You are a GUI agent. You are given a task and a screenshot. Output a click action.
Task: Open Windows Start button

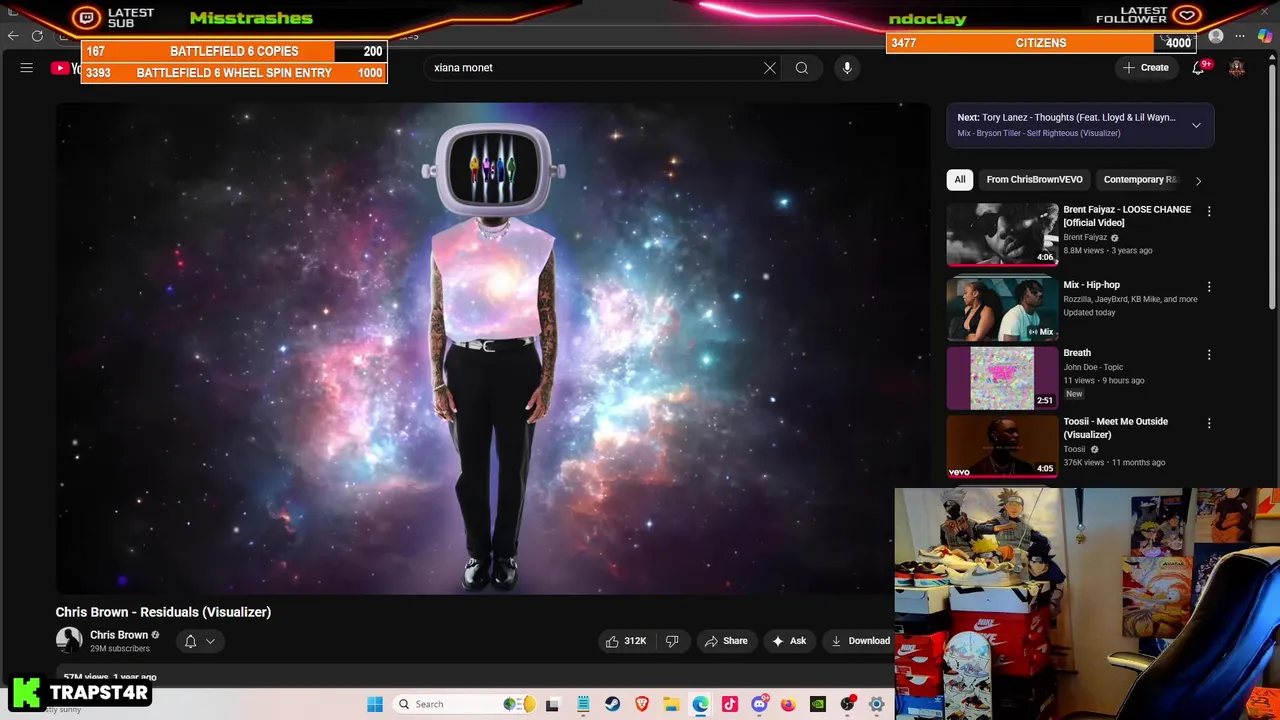pyautogui.click(x=375, y=704)
